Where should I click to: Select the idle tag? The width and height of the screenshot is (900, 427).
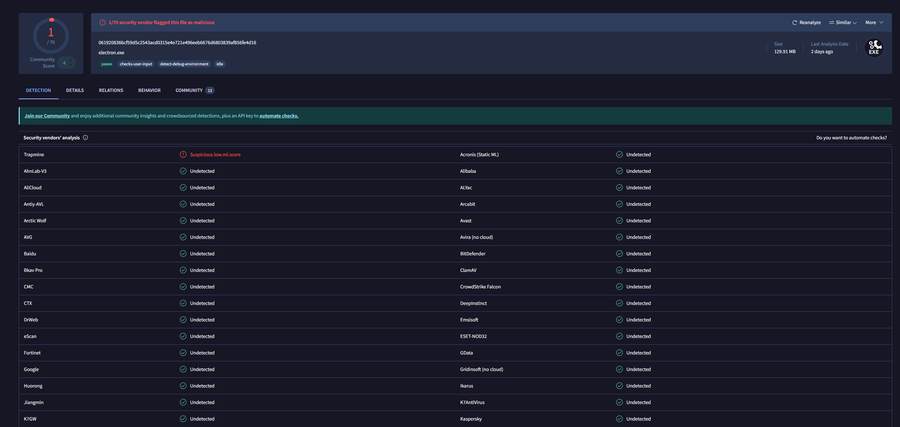pyautogui.click(x=220, y=64)
